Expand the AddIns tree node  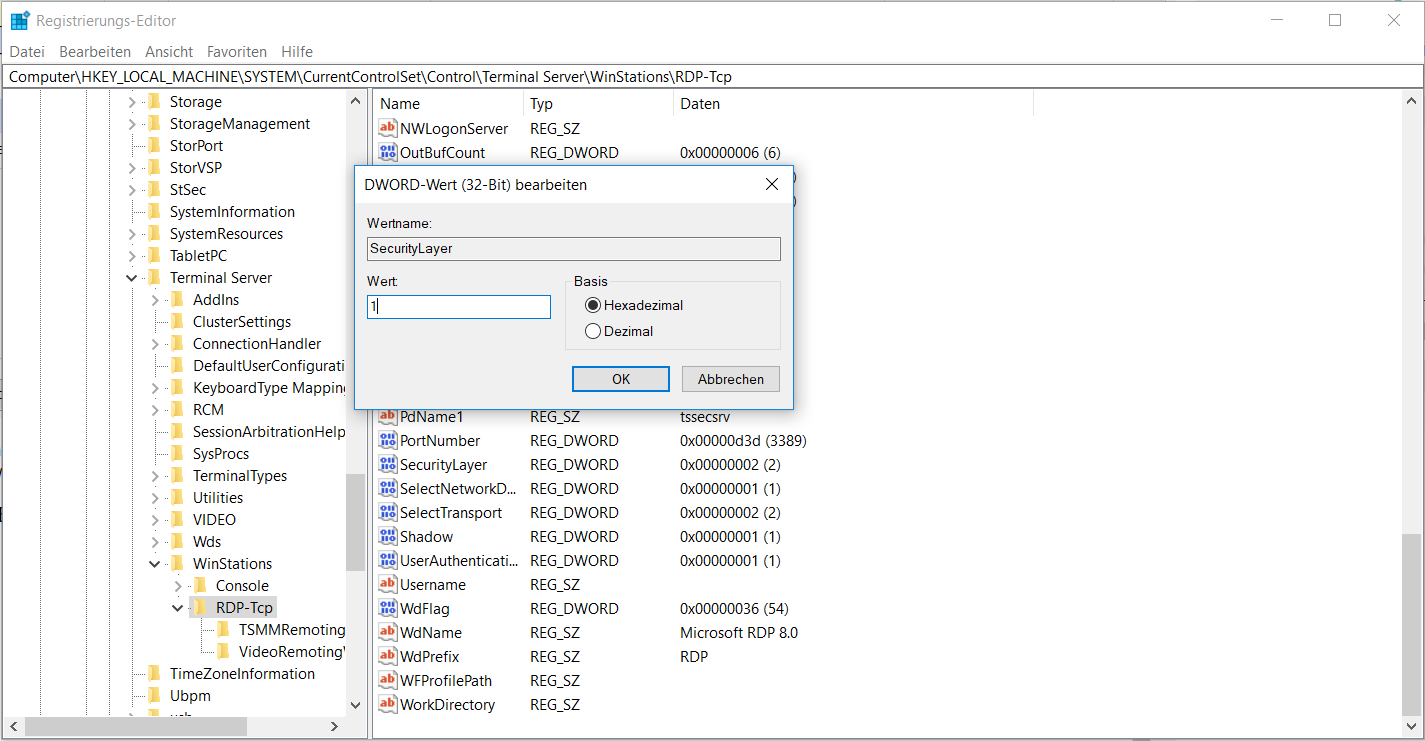click(154, 300)
